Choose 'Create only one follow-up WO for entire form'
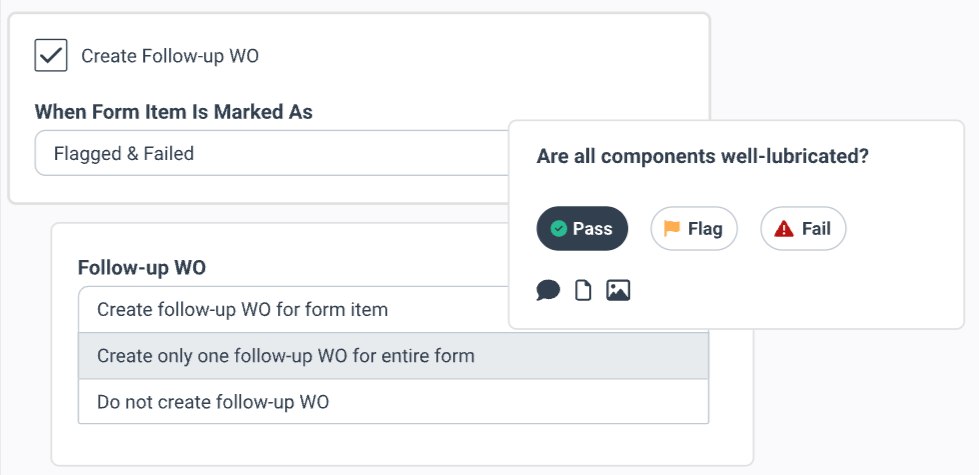Screen dimensions: 979x475 coord(286,356)
